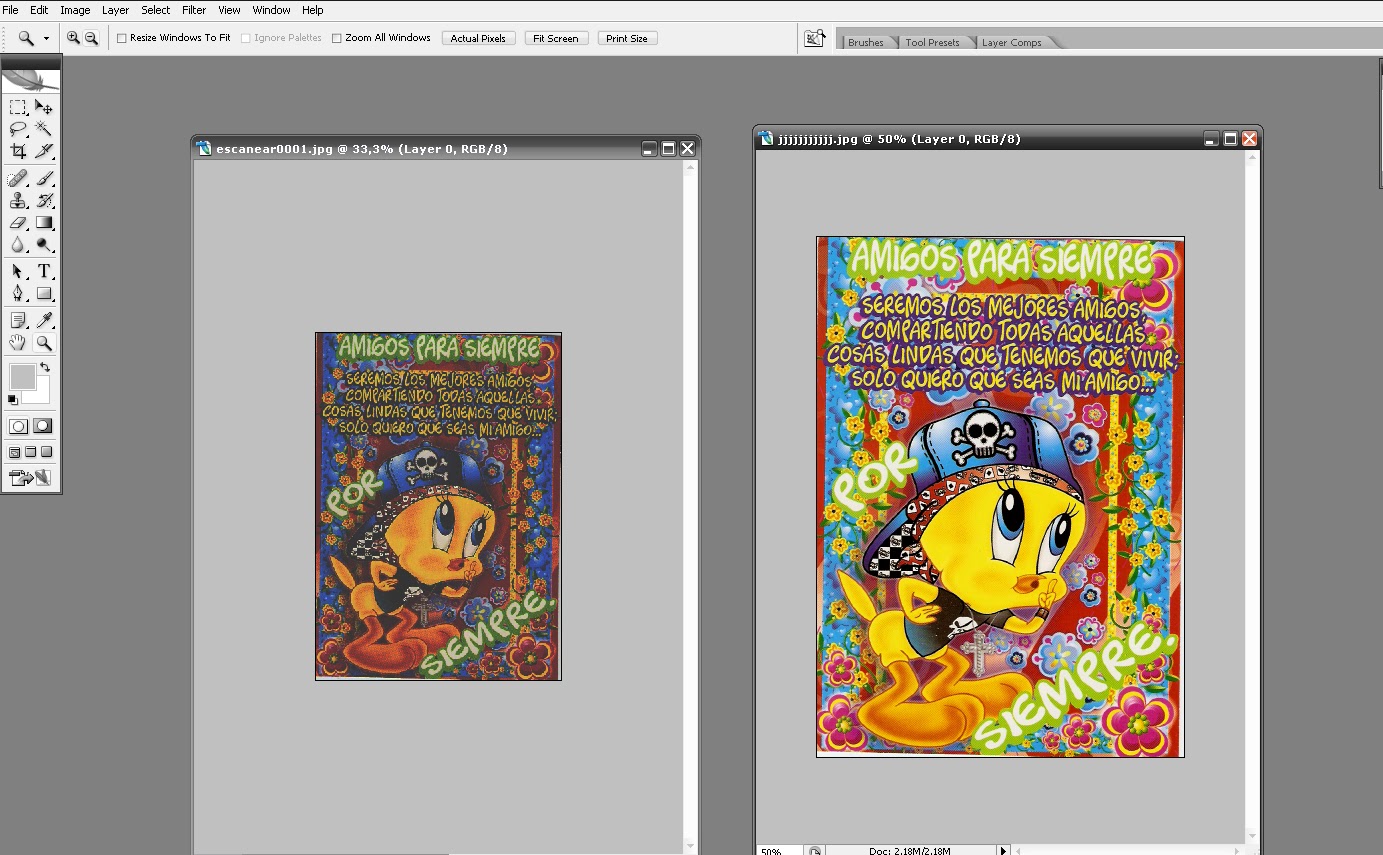Select the Dodge tool
This screenshot has width=1383, height=855.
point(44,245)
